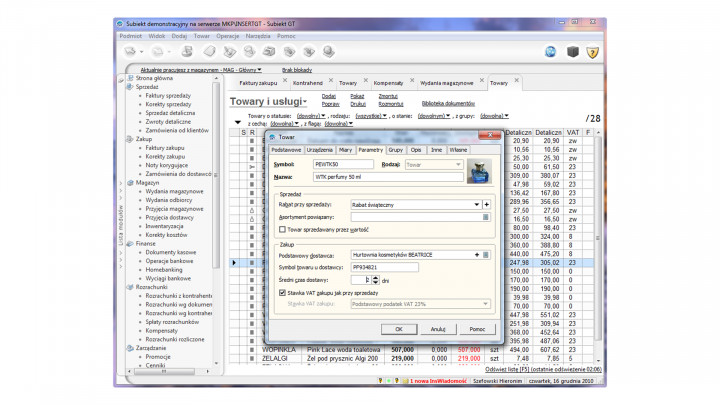Viewport: 720px width, 405px height.
Task: Open the Rabat przy sprzedaży dropdown
Action: pyautogui.click(x=476, y=203)
